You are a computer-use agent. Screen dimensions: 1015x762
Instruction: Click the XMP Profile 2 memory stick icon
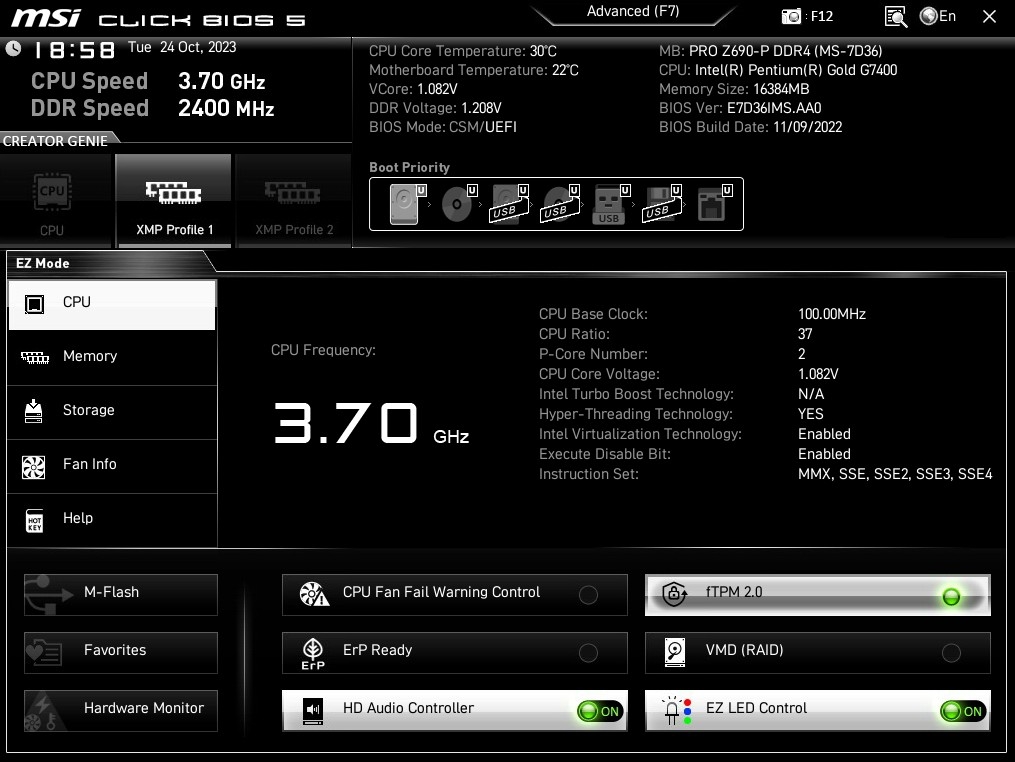click(293, 193)
